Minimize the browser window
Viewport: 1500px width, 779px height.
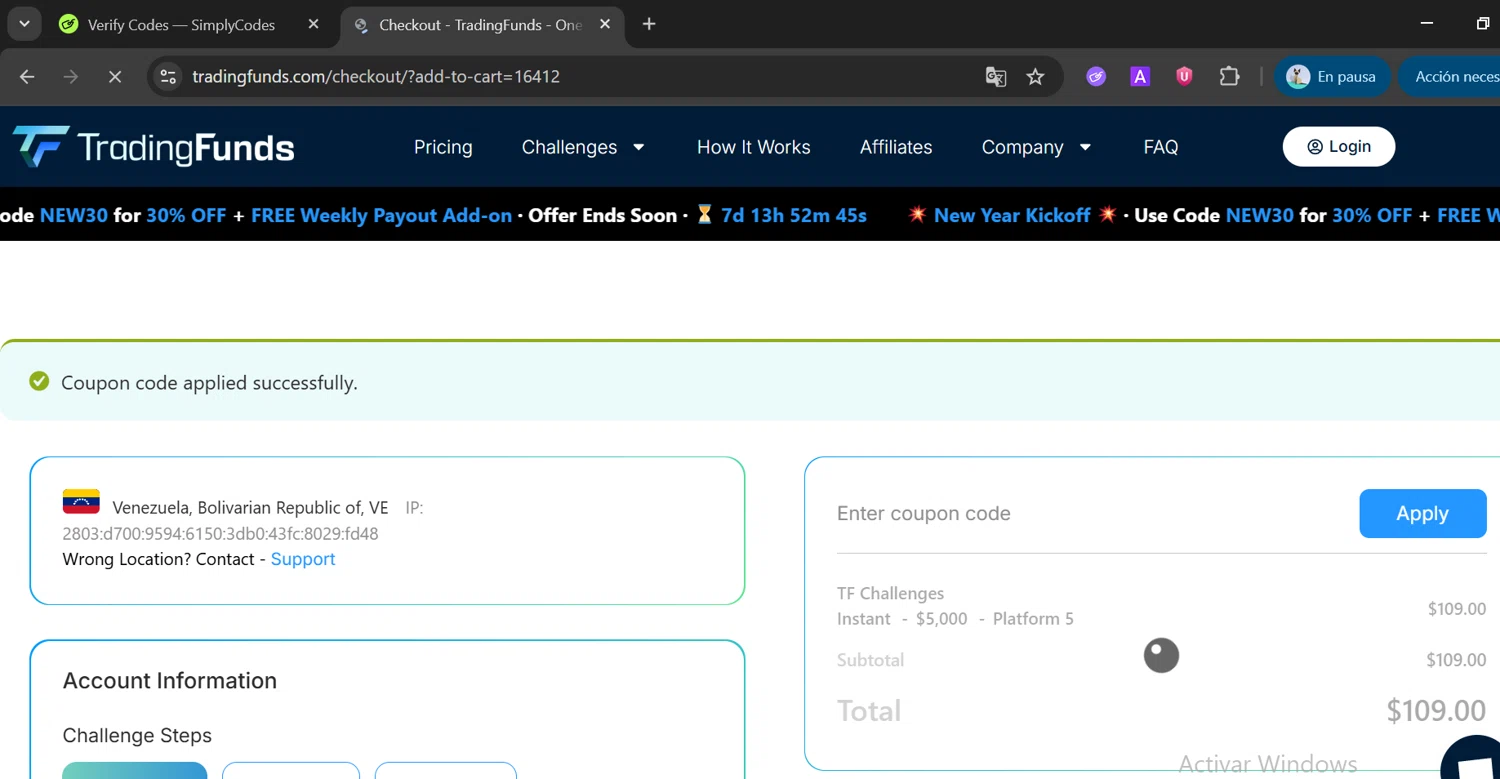[1427, 23]
